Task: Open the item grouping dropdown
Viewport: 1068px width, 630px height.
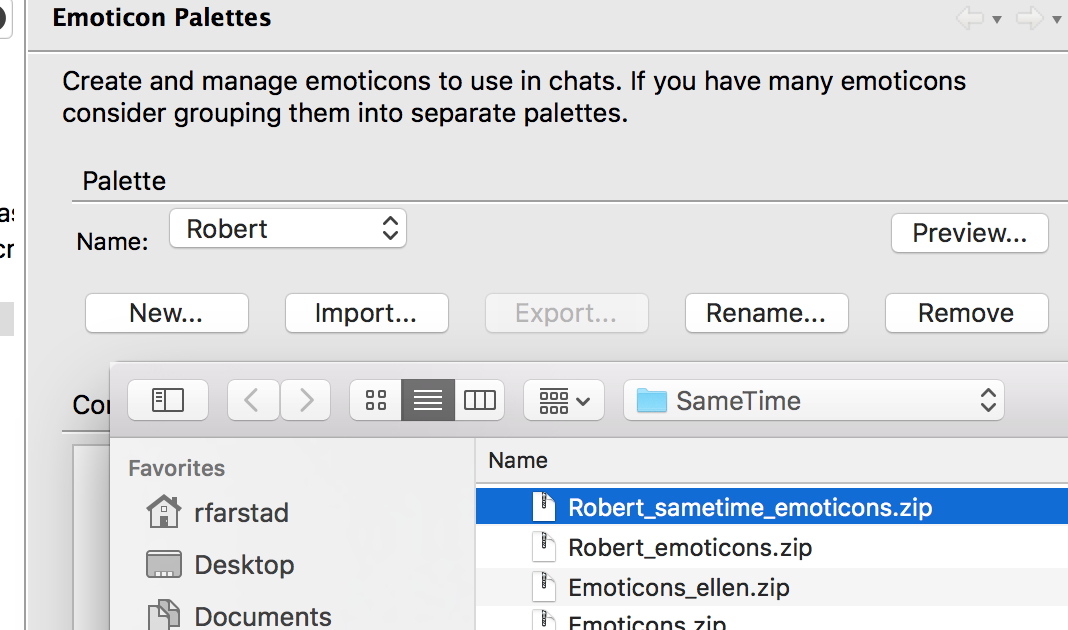Action: [x=564, y=401]
